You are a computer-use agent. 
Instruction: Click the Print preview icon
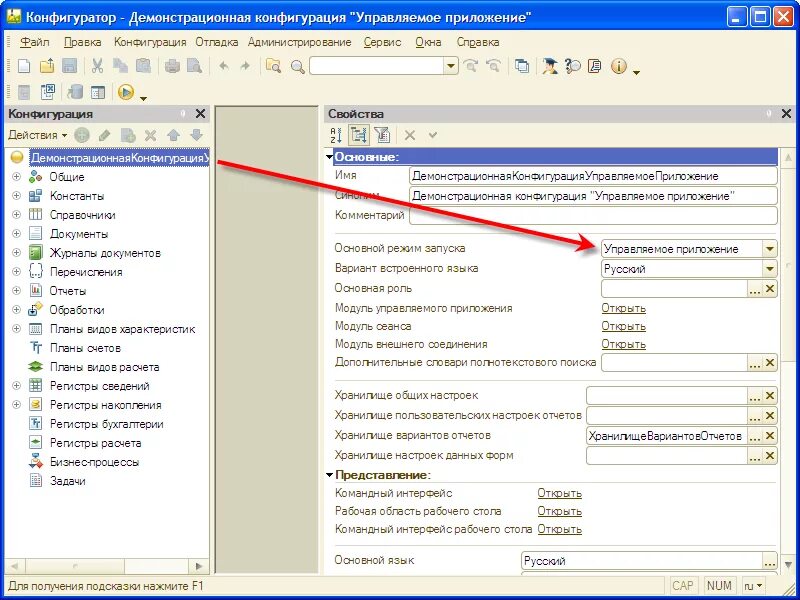(x=194, y=66)
